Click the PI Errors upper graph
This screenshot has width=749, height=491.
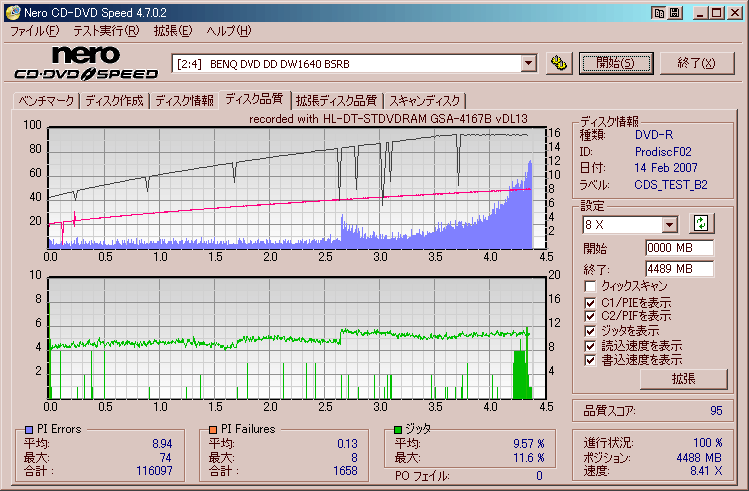click(297, 188)
